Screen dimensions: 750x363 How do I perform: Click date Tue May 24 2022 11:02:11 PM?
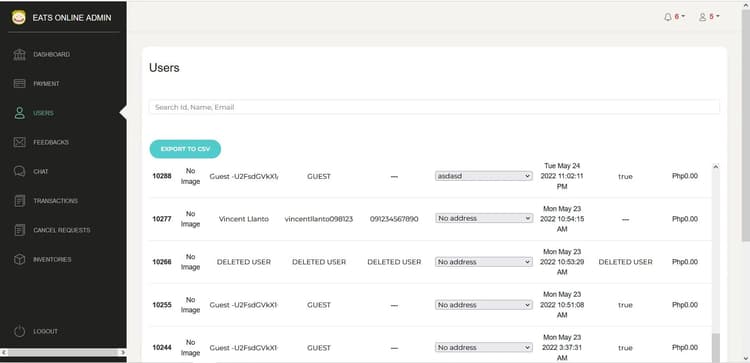562,176
